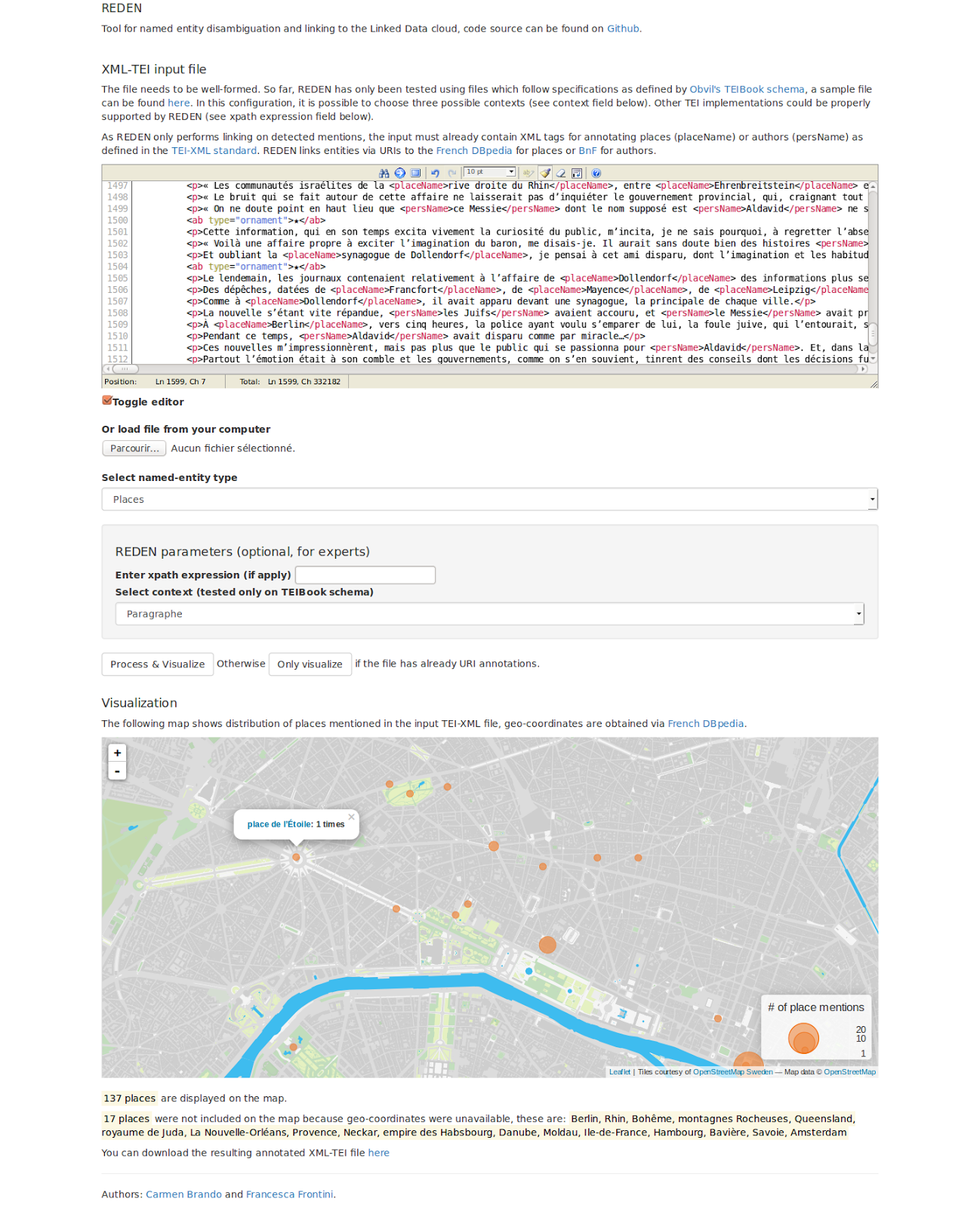The image size is (980, 1208).
Task: Open the Leaflet attribution link
Action: [620, 1072]
